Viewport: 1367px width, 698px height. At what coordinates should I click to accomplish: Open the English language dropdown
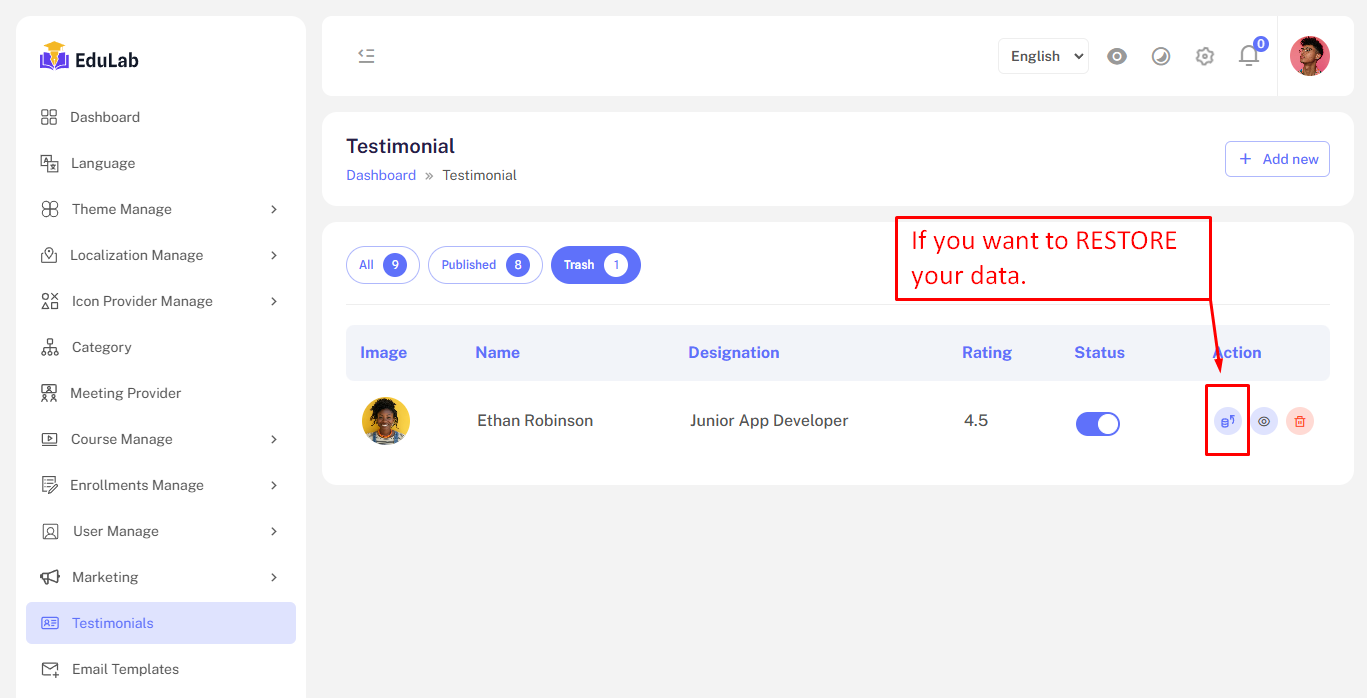tap(1043, 56)
